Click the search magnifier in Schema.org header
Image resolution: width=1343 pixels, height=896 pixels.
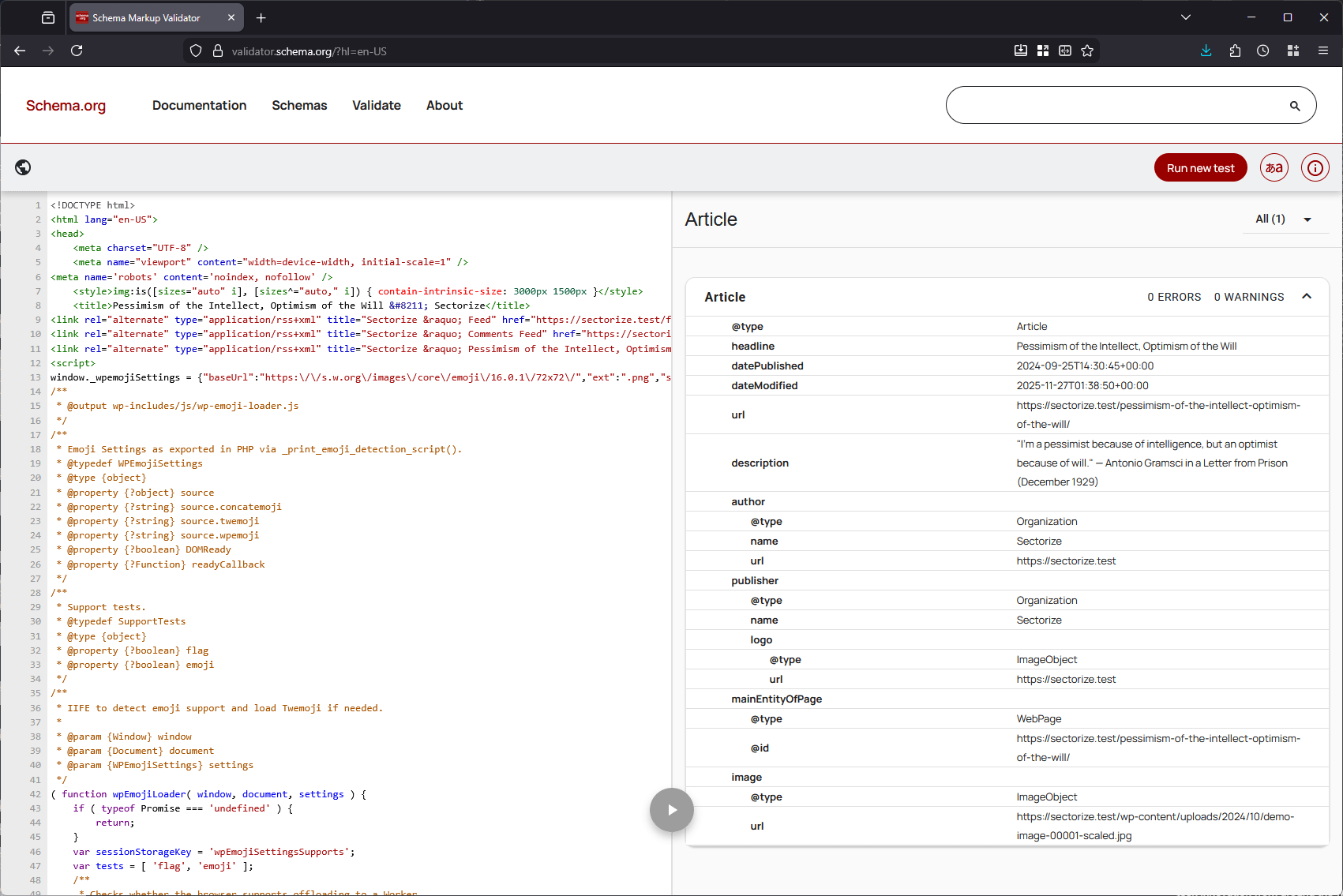point(1296,105)
